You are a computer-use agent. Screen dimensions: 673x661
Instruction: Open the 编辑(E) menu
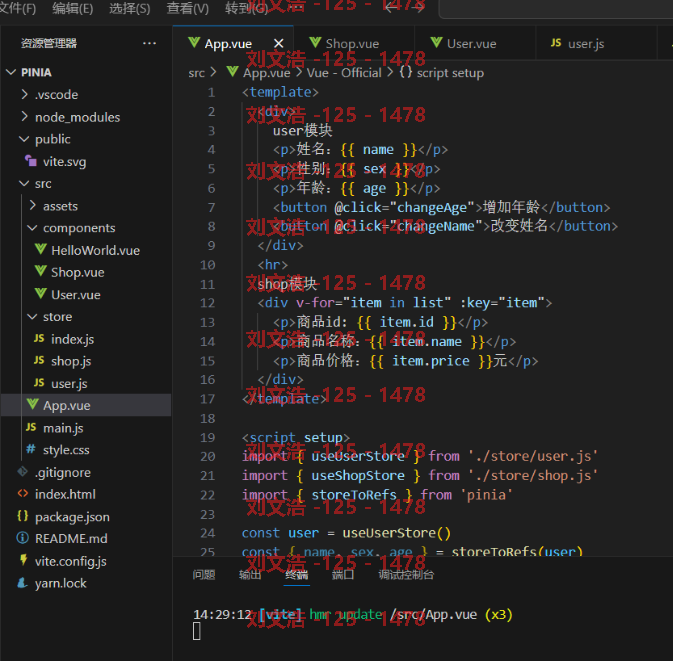pyautogui.click(x=73, y=8)
